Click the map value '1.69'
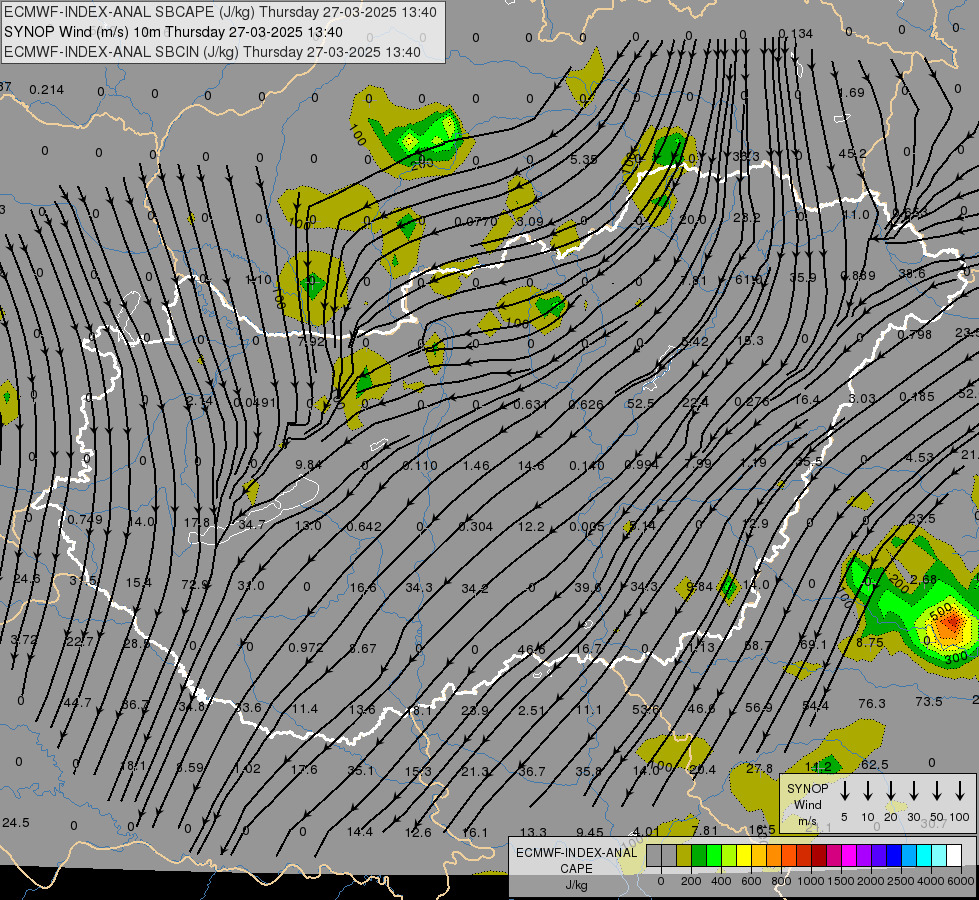979x900 pixels. point(852,93)
